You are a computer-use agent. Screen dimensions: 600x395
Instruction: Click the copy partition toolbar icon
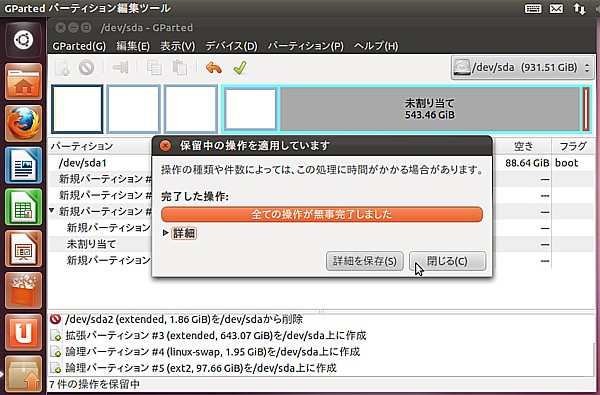click(x=155, y=68)
